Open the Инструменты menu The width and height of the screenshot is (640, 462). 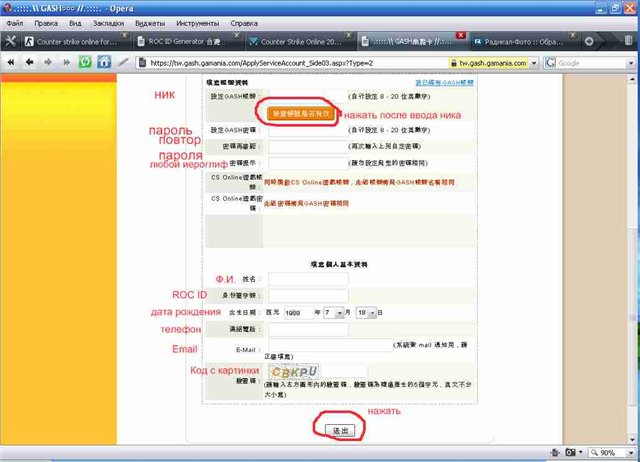198,23
